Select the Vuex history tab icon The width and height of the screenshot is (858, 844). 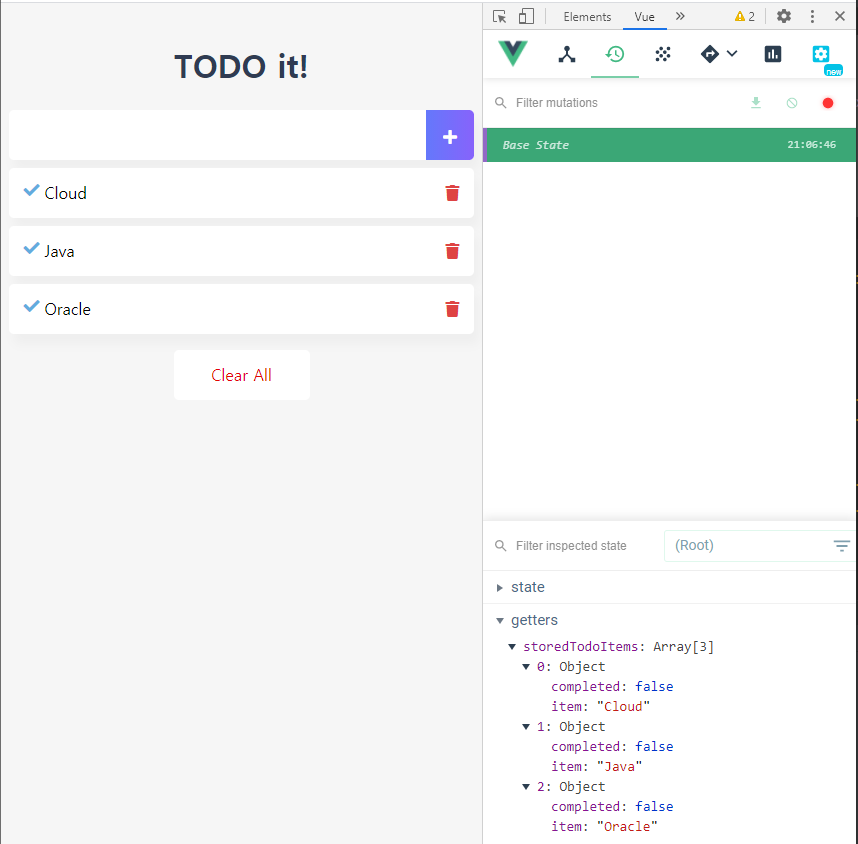tap(614, 54)
